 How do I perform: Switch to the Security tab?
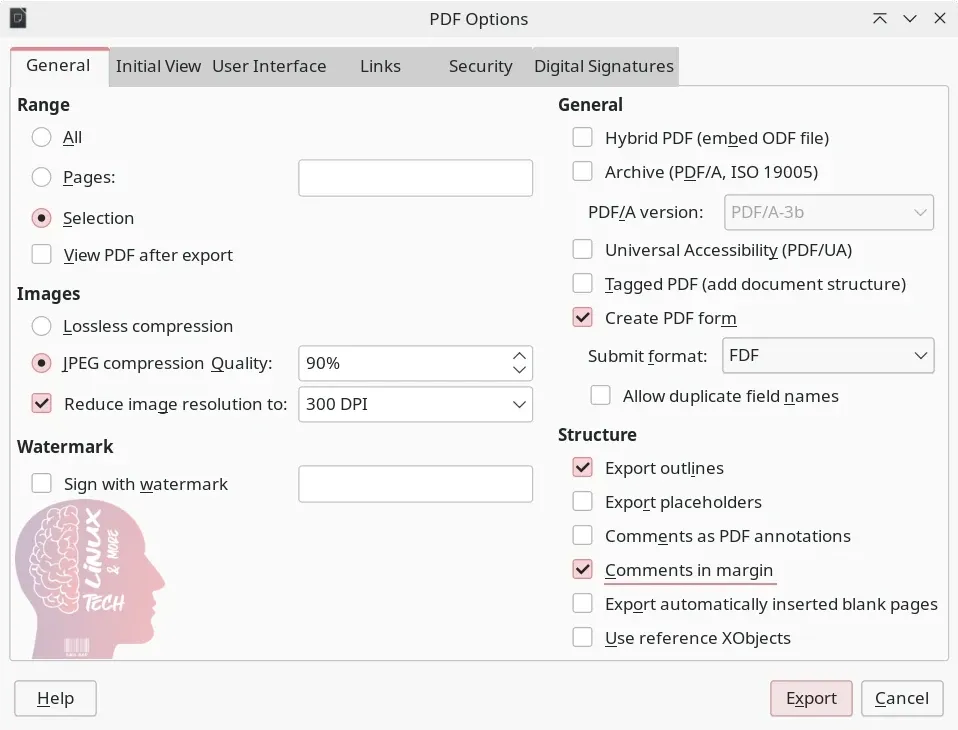point(480,66)
